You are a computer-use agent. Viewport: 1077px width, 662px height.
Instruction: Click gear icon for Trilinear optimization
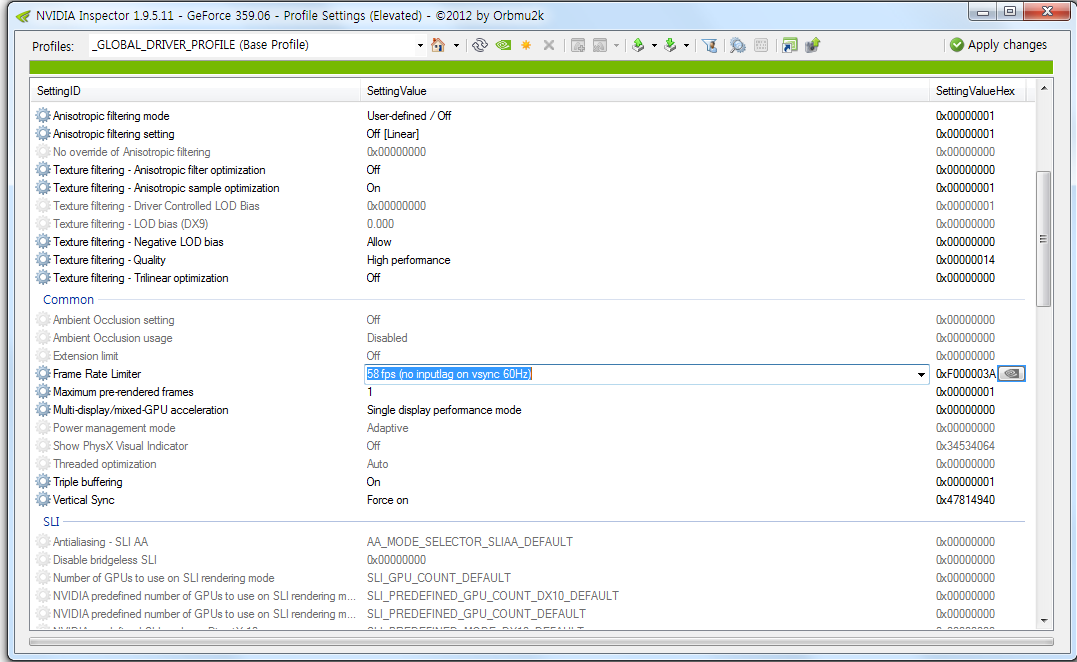click(x=43, y=277)
